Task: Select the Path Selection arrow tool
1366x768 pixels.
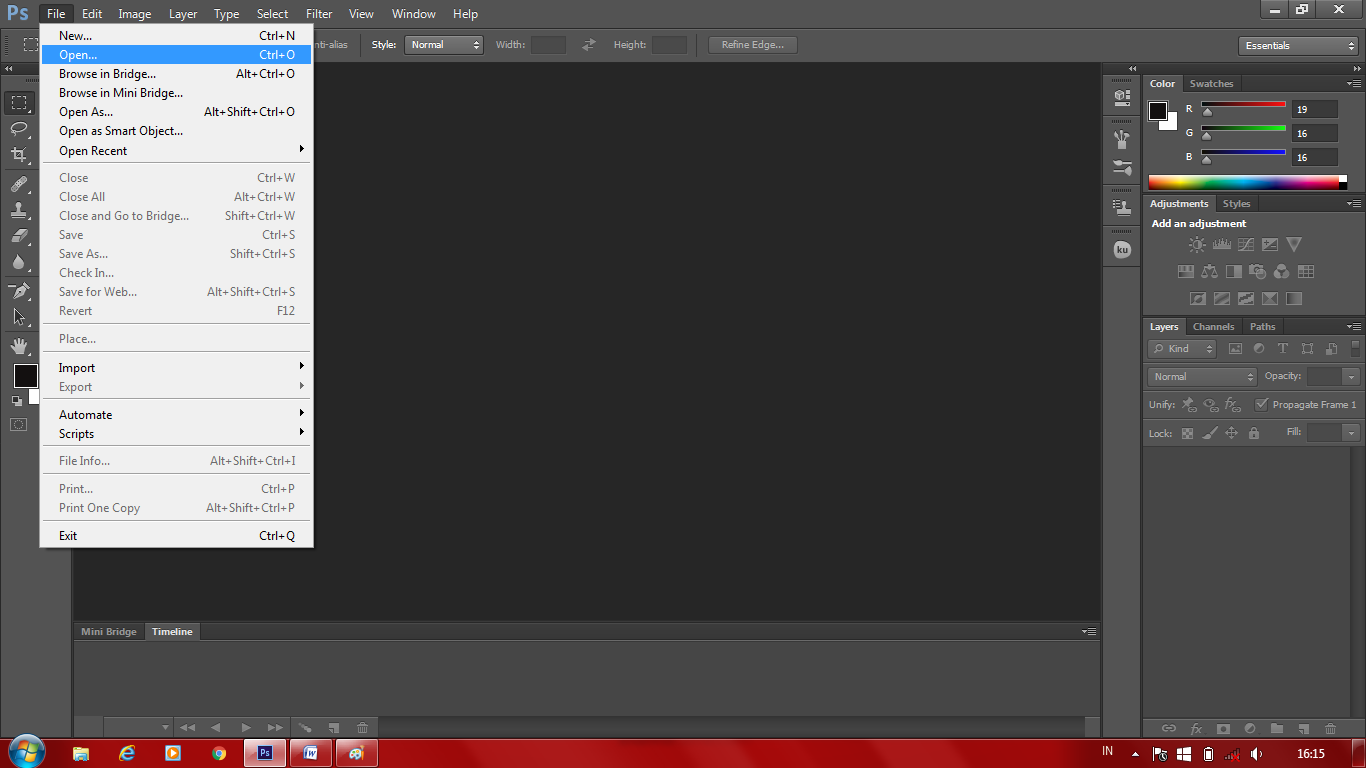Action: [19, 317]
